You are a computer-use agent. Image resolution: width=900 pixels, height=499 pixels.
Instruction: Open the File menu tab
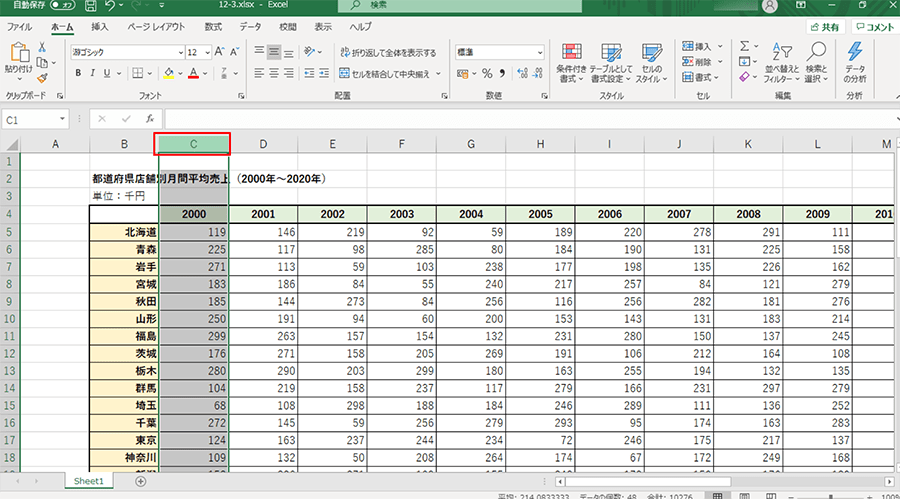19,27
